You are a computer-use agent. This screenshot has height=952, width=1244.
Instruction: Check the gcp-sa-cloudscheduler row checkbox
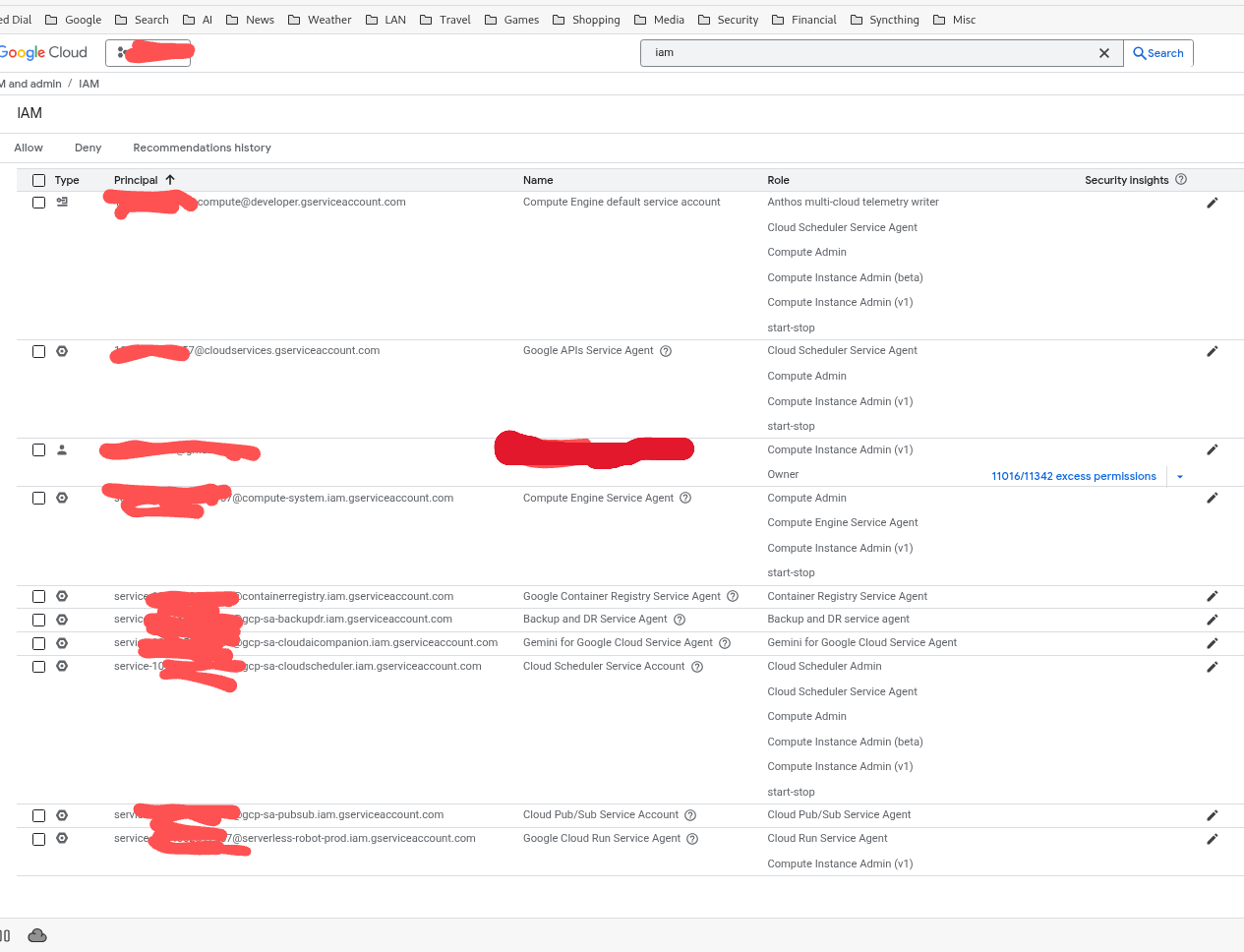pos(38,667)
